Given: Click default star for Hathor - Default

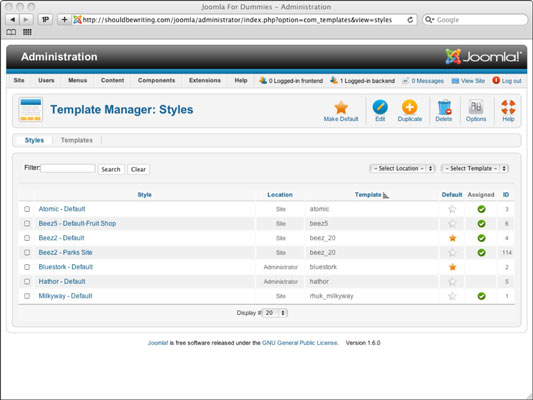Looking at the screenshot, I should coord(452,282).
